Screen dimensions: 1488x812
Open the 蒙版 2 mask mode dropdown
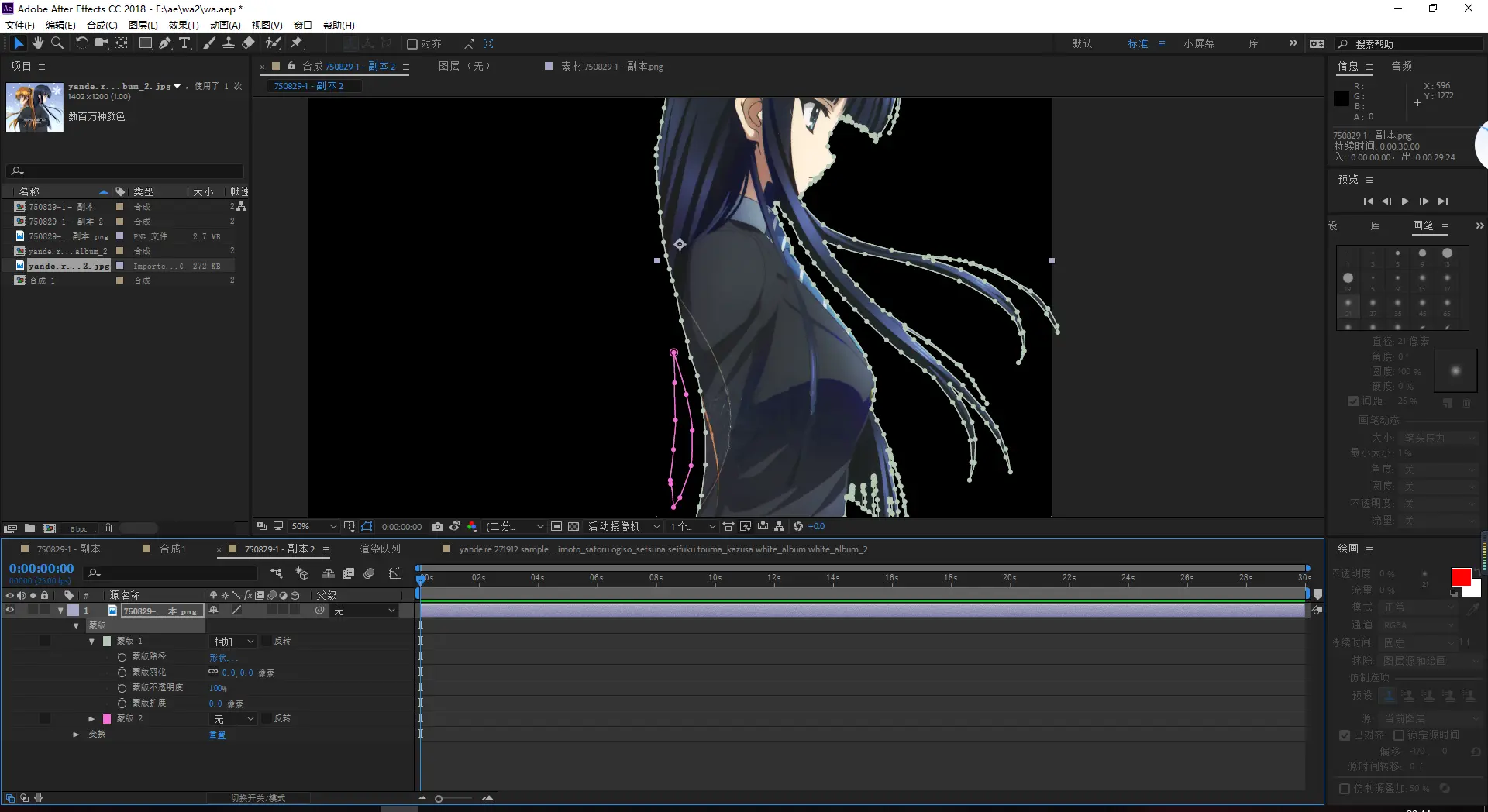[x=233, y=719]
